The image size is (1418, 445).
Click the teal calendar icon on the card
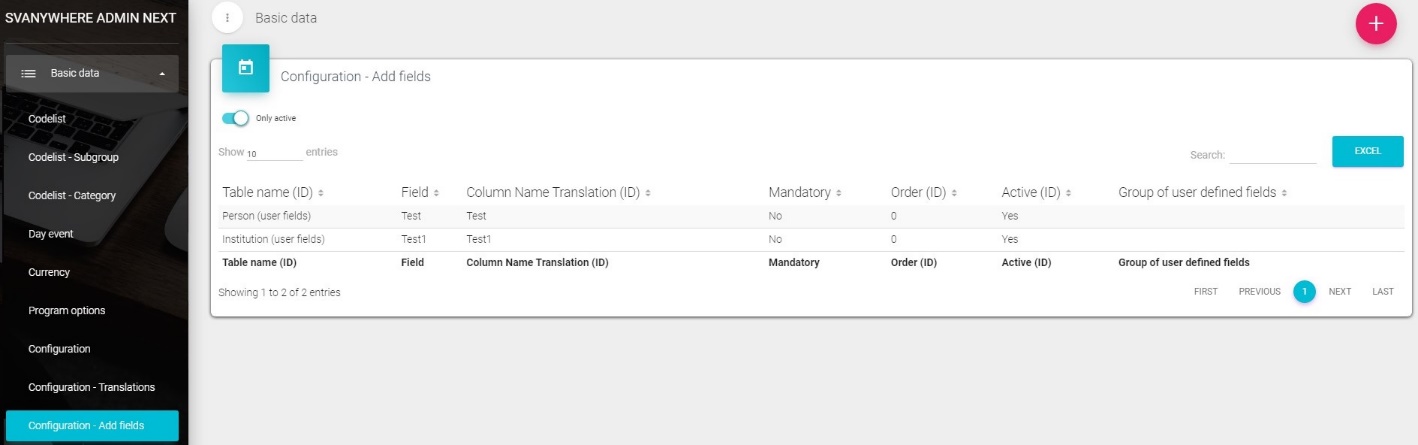(245, 68)
